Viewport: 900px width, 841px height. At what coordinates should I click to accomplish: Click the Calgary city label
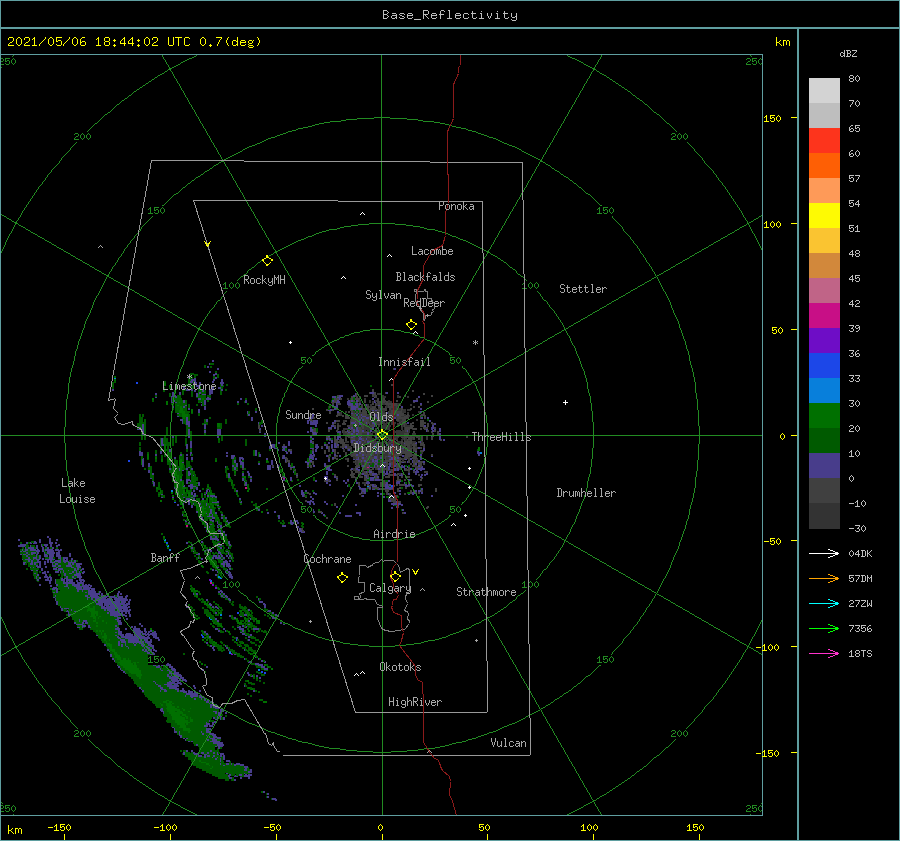point(390,588)
